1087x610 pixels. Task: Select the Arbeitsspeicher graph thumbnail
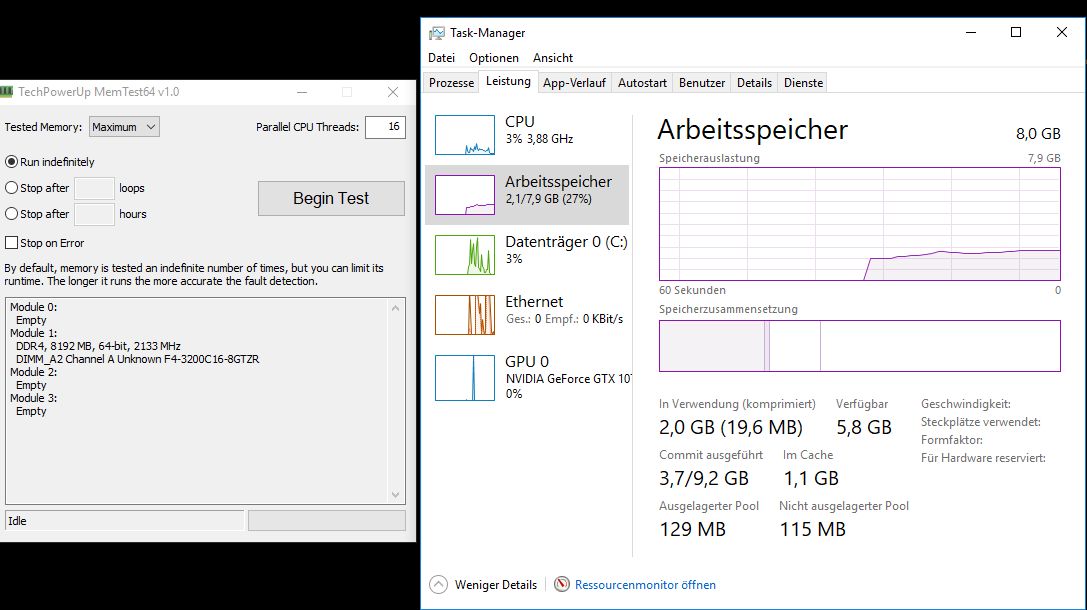click(x=464, y=195)
